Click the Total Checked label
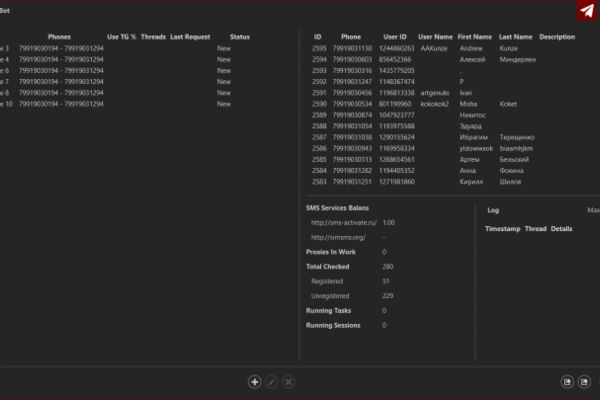Viewport: 600px width, 400px height. click(x=328, y=266)
